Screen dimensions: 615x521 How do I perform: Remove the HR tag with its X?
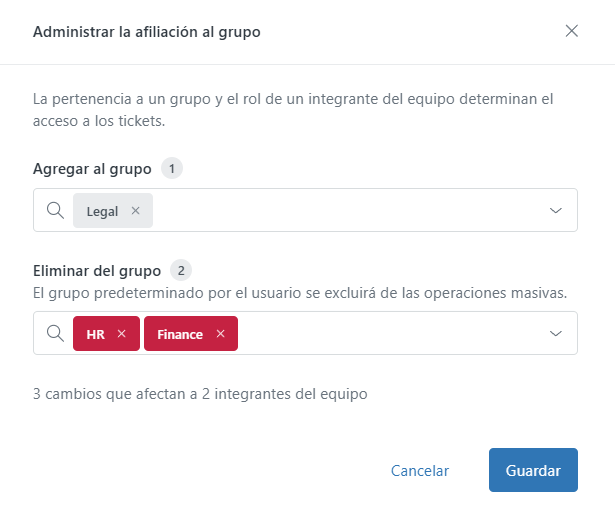pyautogui.click(x=122, y=333)
